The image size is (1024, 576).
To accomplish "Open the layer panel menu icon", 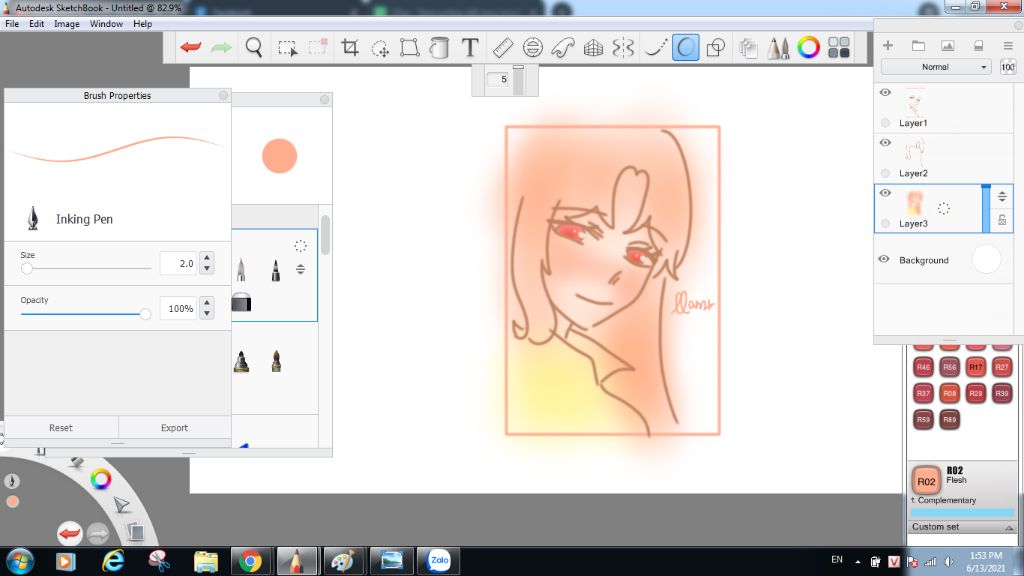I will pyautogui.click(x=1008, y=45).
